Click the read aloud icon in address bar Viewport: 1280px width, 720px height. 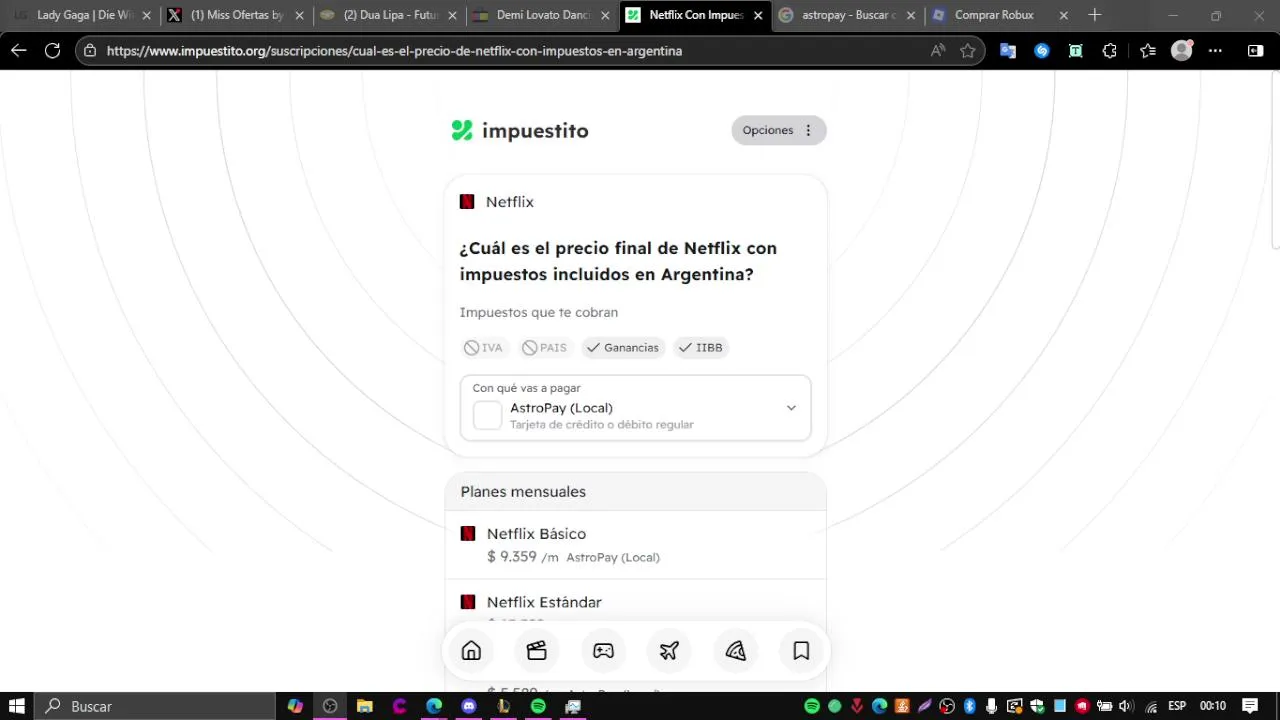pos(937,50)
